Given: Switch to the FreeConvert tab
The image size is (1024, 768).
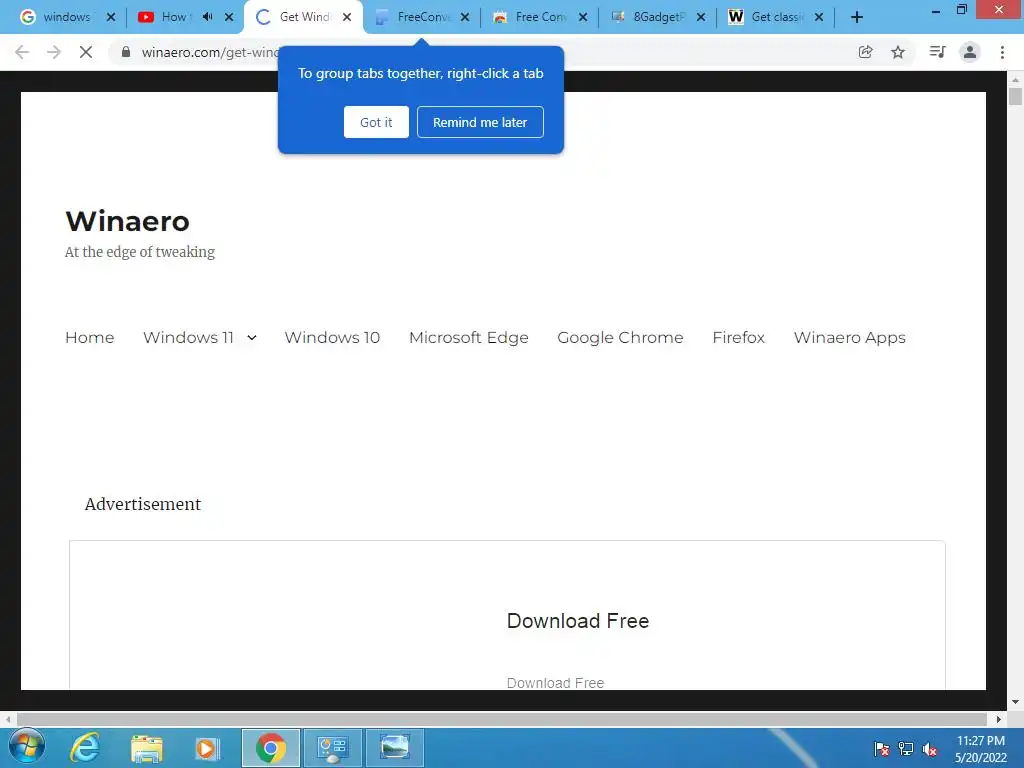Looking at the screenshot, I should 421,17.
